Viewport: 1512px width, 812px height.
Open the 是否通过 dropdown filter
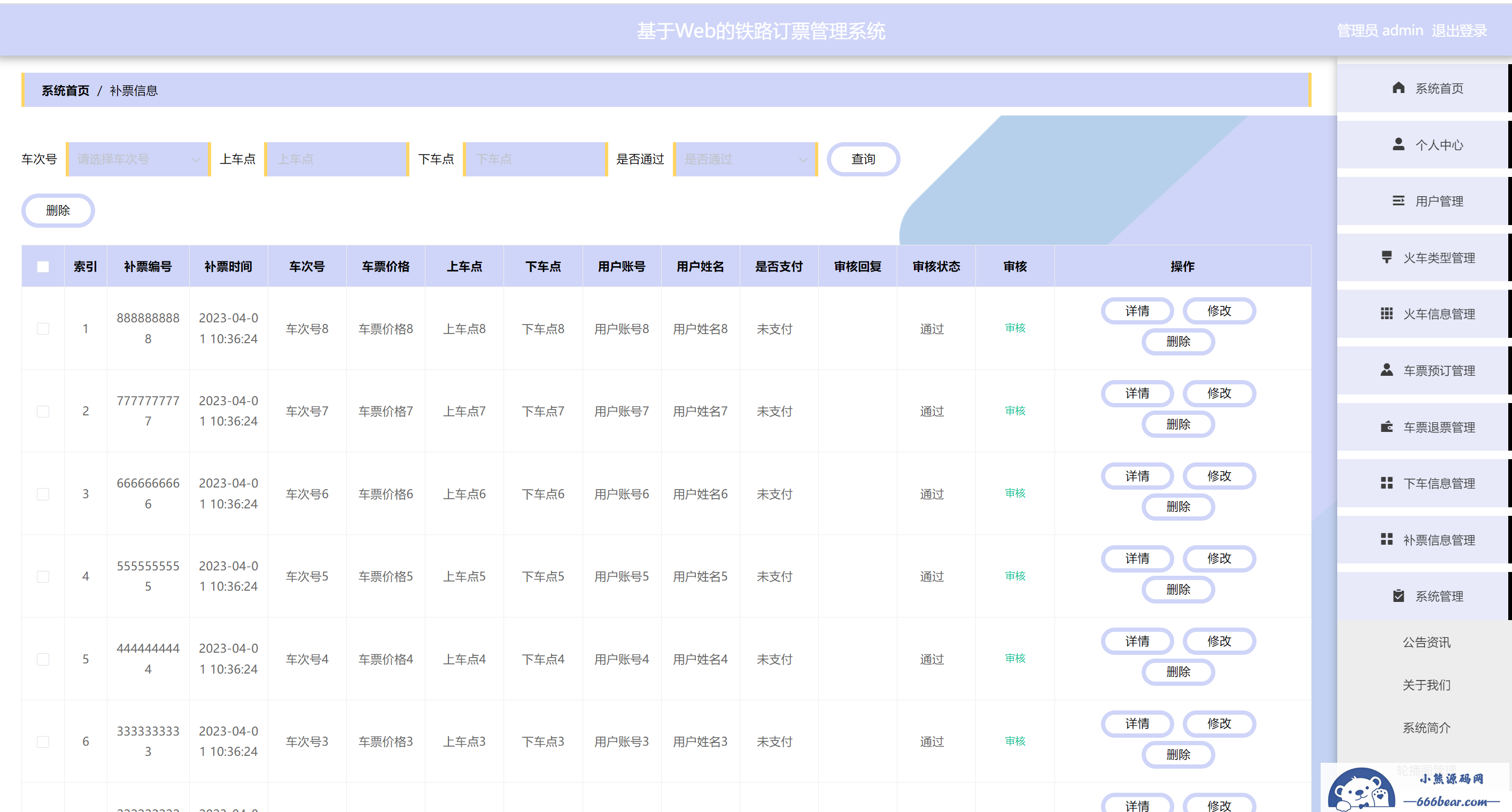click(x=746, y=159)
